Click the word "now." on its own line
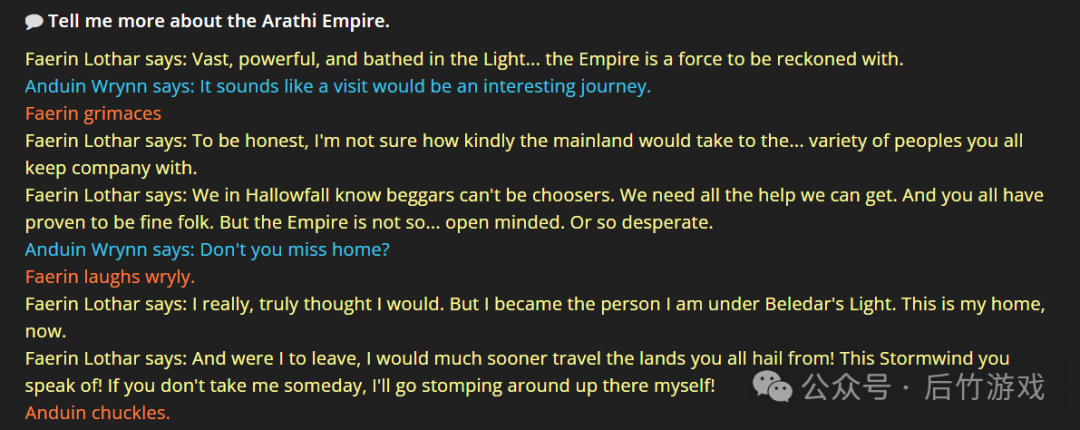The image size is (1080, 430). tap(45, 332)
